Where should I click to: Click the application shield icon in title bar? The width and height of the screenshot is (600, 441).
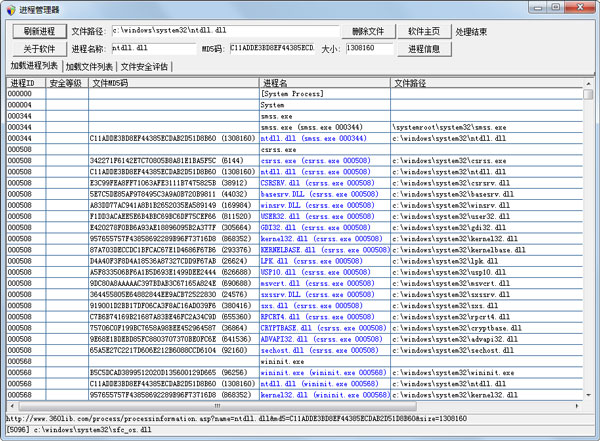(11, 10)
